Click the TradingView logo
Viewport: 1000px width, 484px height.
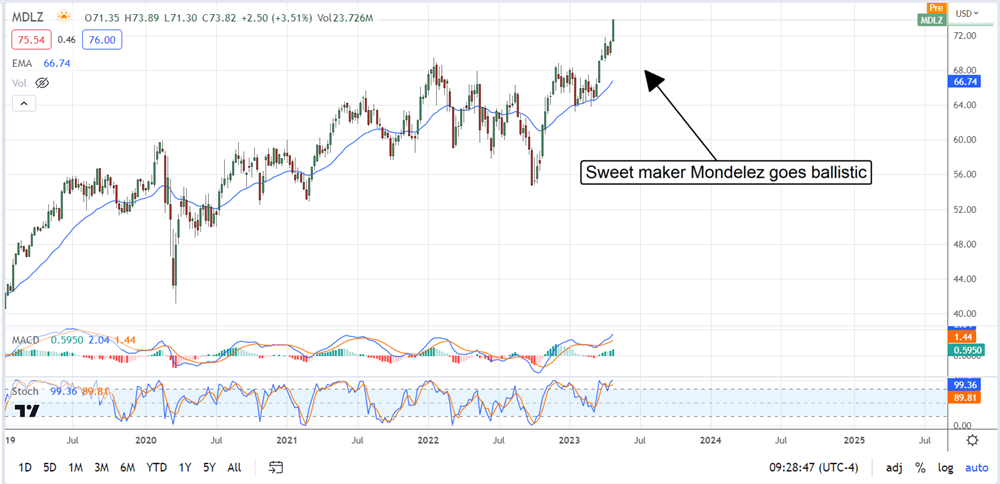[x=27, y=411]
